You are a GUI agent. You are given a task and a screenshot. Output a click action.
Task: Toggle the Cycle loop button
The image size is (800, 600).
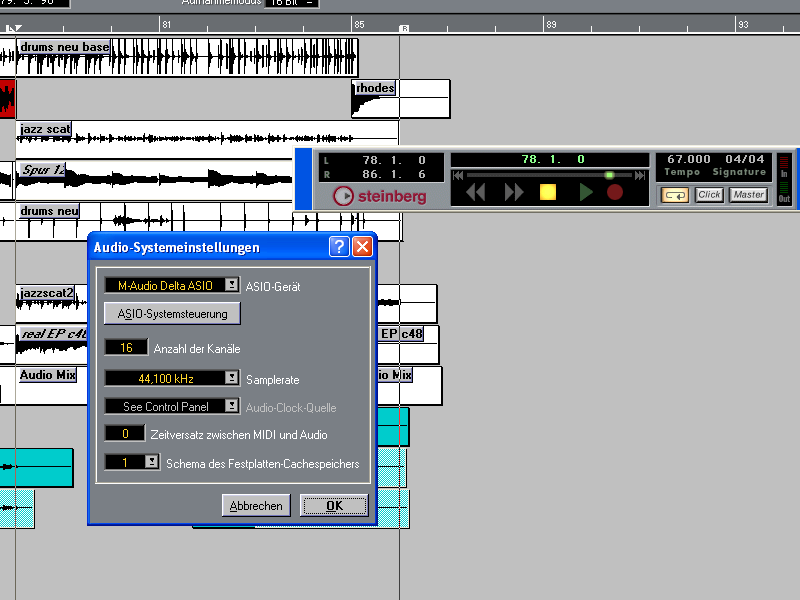(674, 195)
